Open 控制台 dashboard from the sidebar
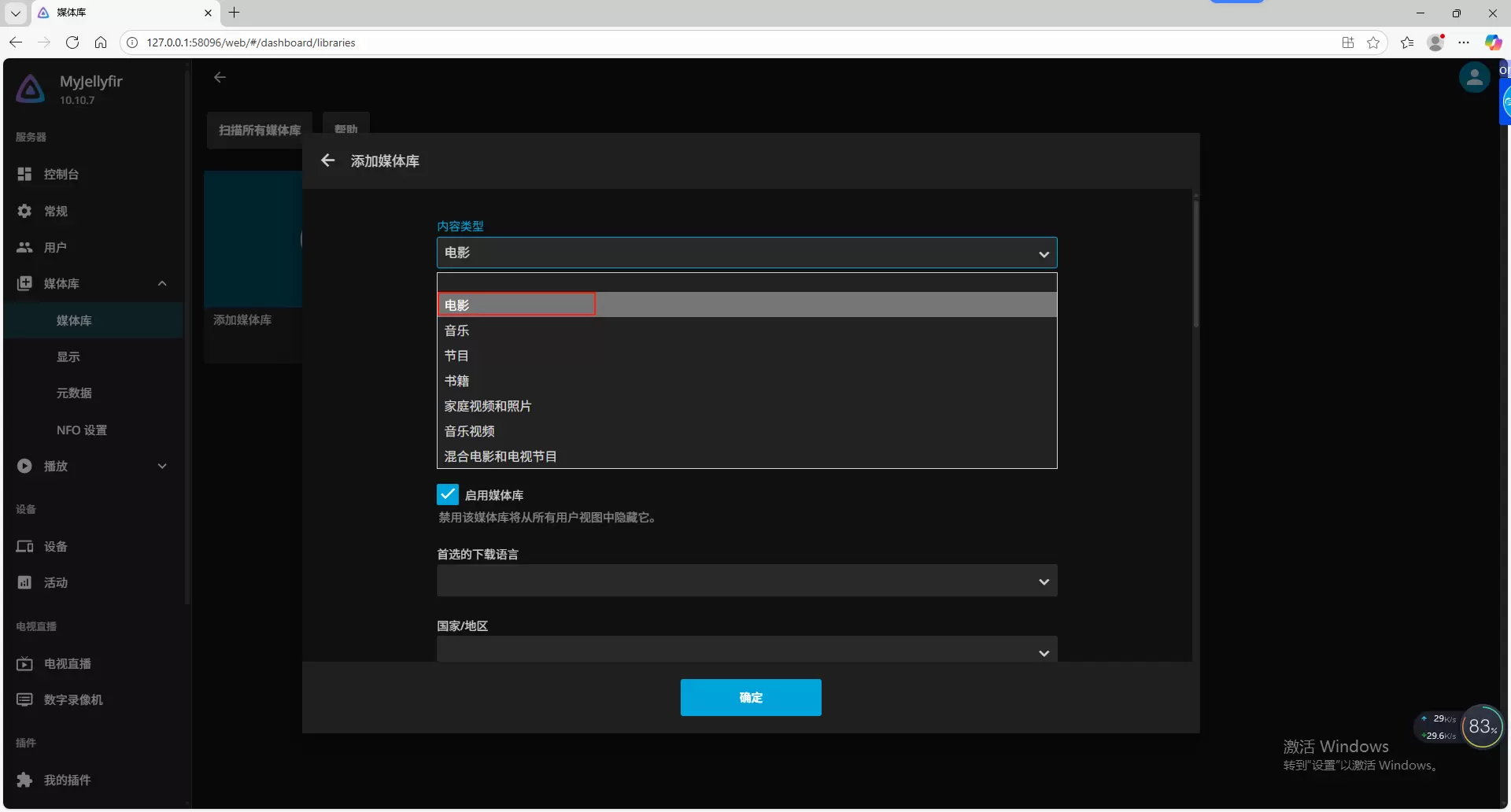 (61, 174)
